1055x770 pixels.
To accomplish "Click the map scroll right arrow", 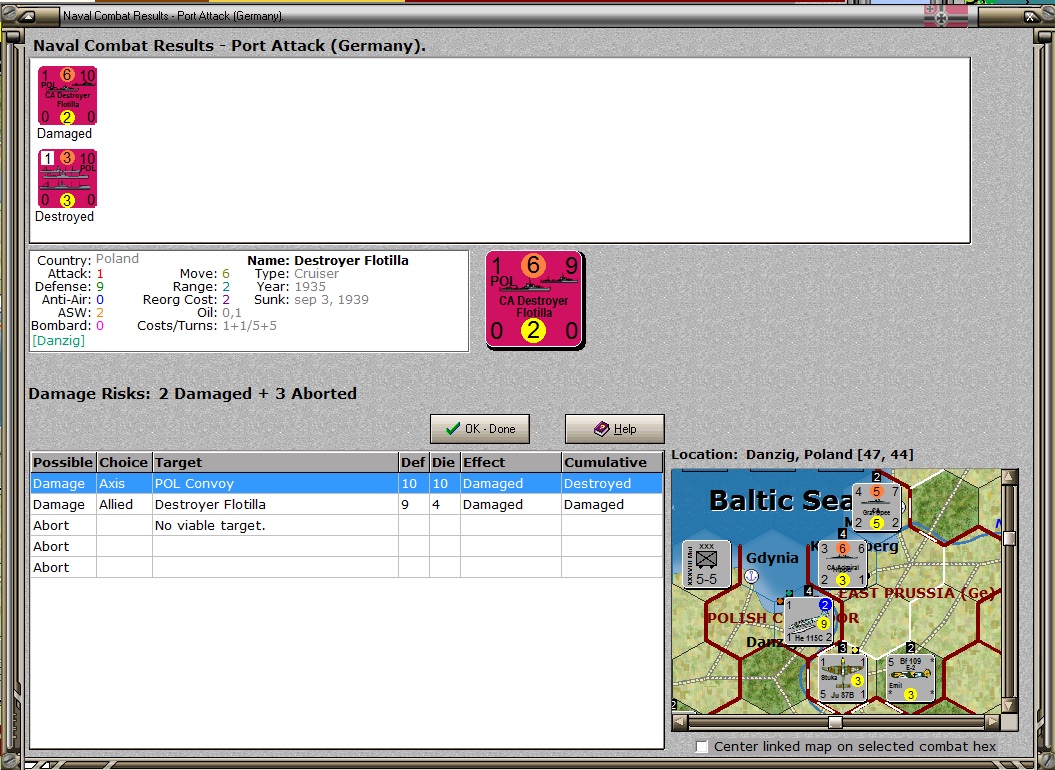I will pos(992,722).
